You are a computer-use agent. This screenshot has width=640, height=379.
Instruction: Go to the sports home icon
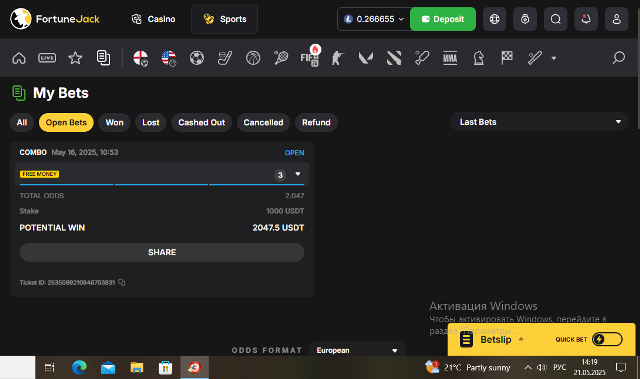(19, 58)
